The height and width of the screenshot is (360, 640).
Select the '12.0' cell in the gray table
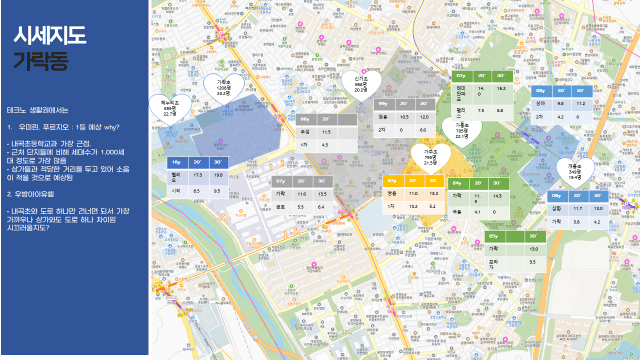click(x=424, y=117)
